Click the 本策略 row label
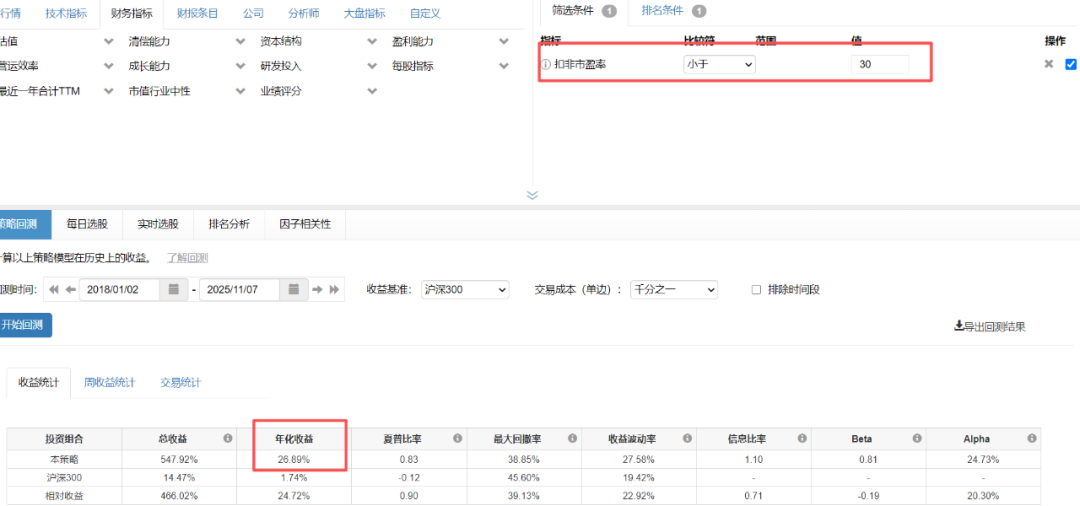1080x506 pixels. coord(64,459)
